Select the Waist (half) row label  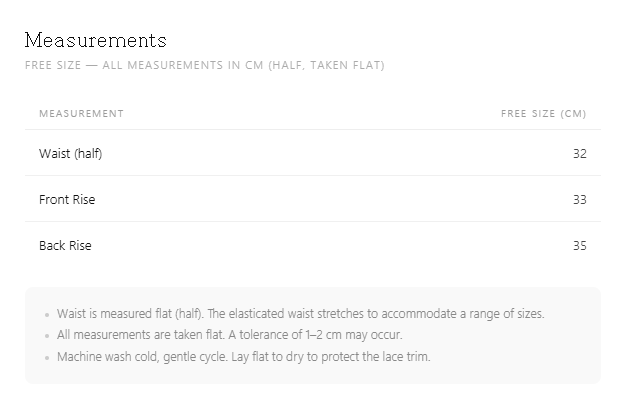pyautogui.click(x=71, y=154)
